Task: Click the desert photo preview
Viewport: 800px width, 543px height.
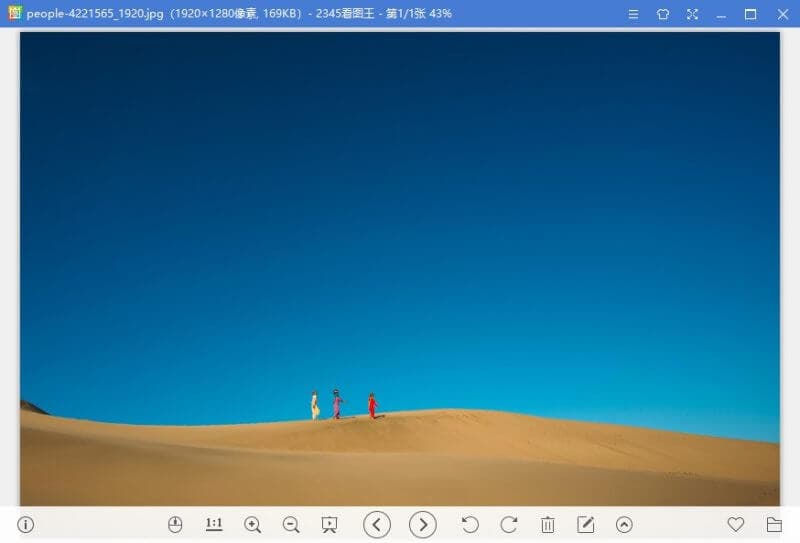Action: (400, 269)
